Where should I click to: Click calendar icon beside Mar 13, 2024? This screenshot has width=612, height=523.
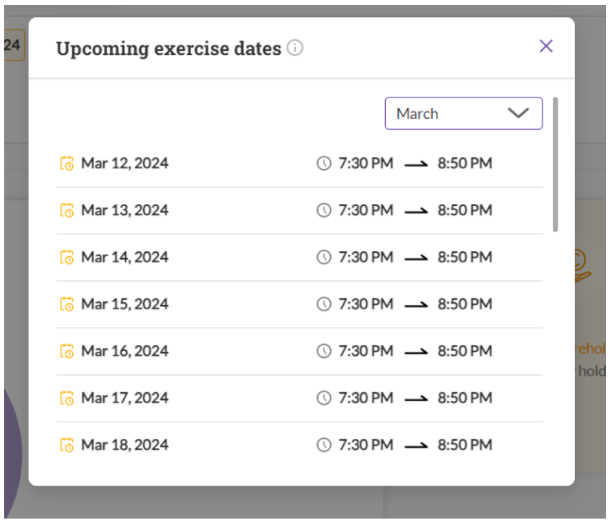(67, 210)
